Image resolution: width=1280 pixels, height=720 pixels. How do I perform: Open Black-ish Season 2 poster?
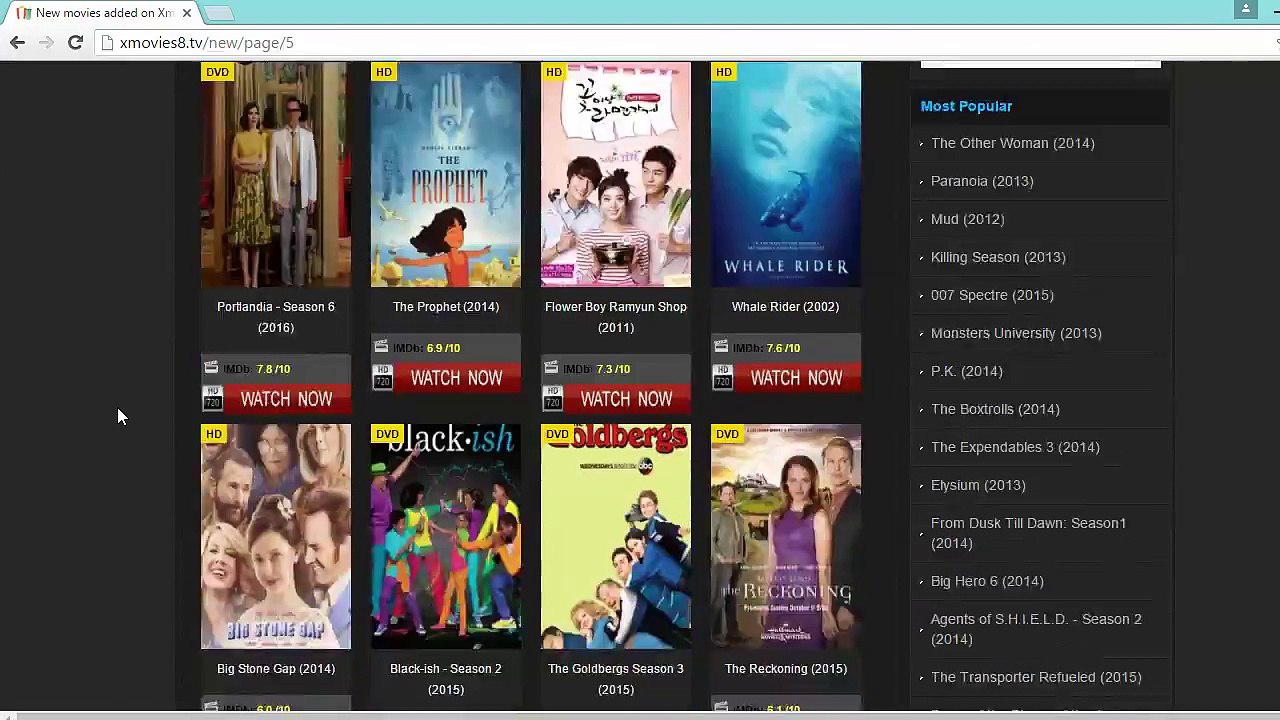(446, 537)
